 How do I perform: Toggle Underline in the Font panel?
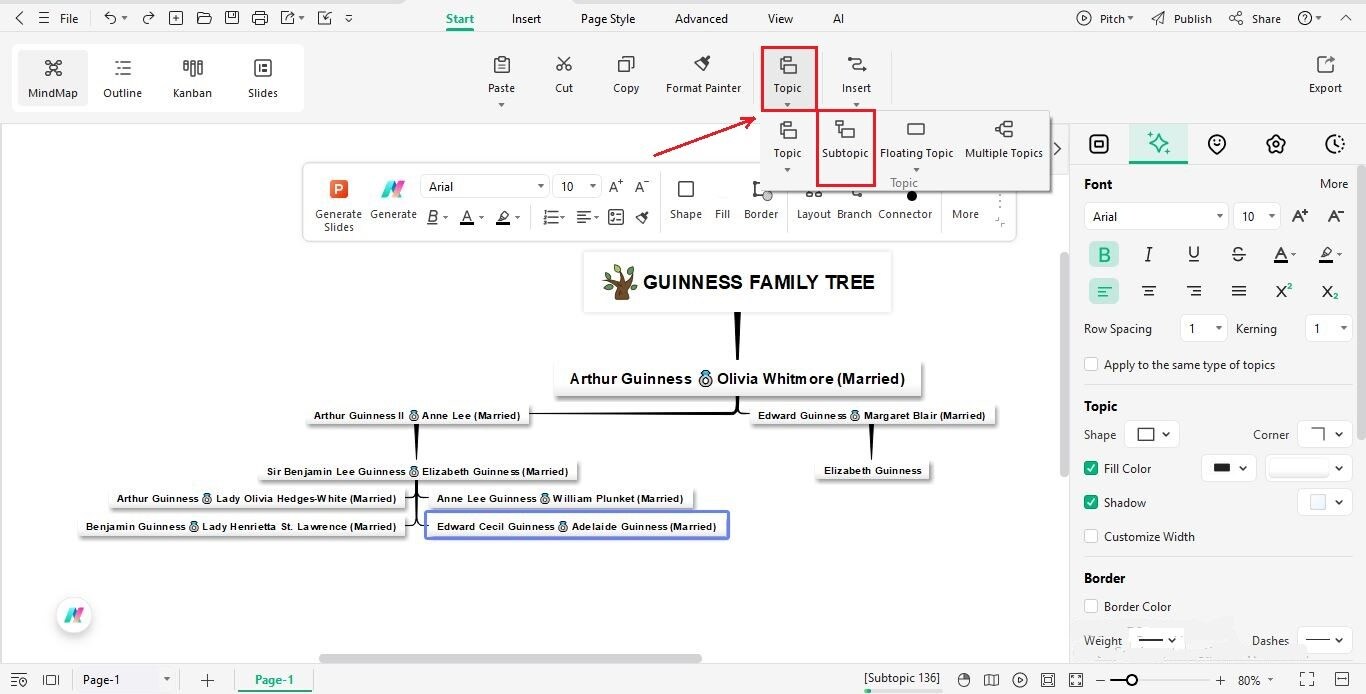point(1193,254)
